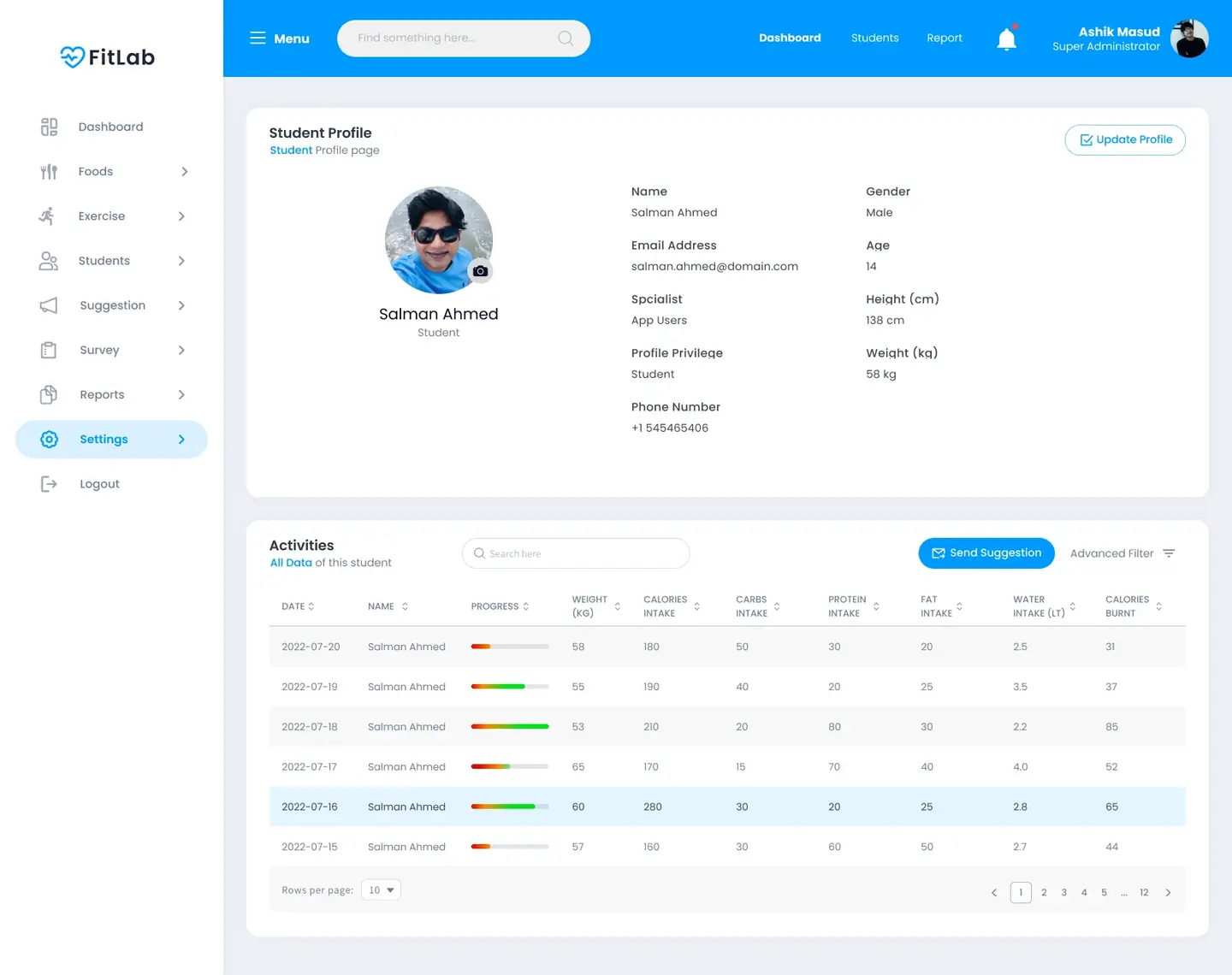Expand the Students submenu chevron
The height and width of the screenshot is (975, 1232).
coord(181,261)
